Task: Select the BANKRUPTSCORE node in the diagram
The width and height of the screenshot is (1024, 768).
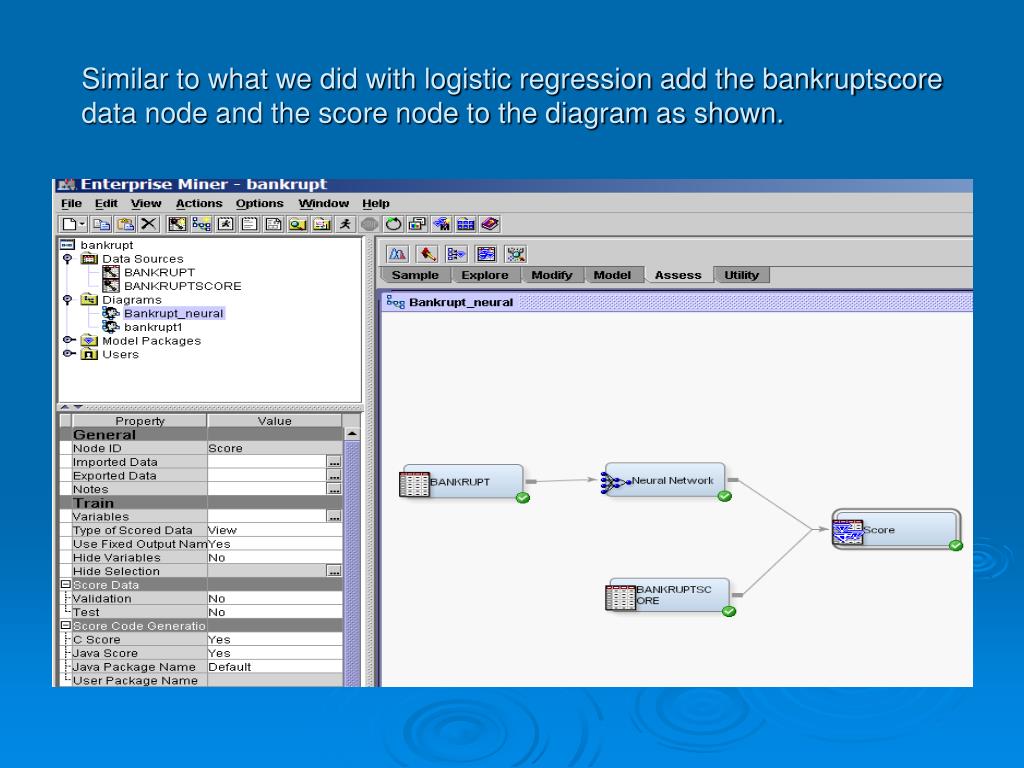Action: (668, 596)
